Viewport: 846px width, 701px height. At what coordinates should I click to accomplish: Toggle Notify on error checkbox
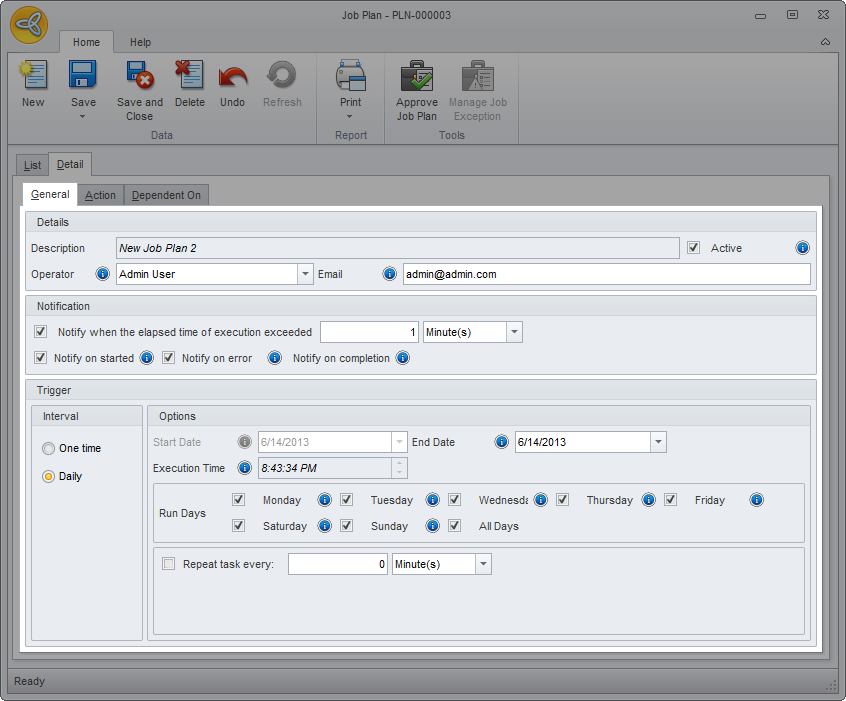(168, 357)
